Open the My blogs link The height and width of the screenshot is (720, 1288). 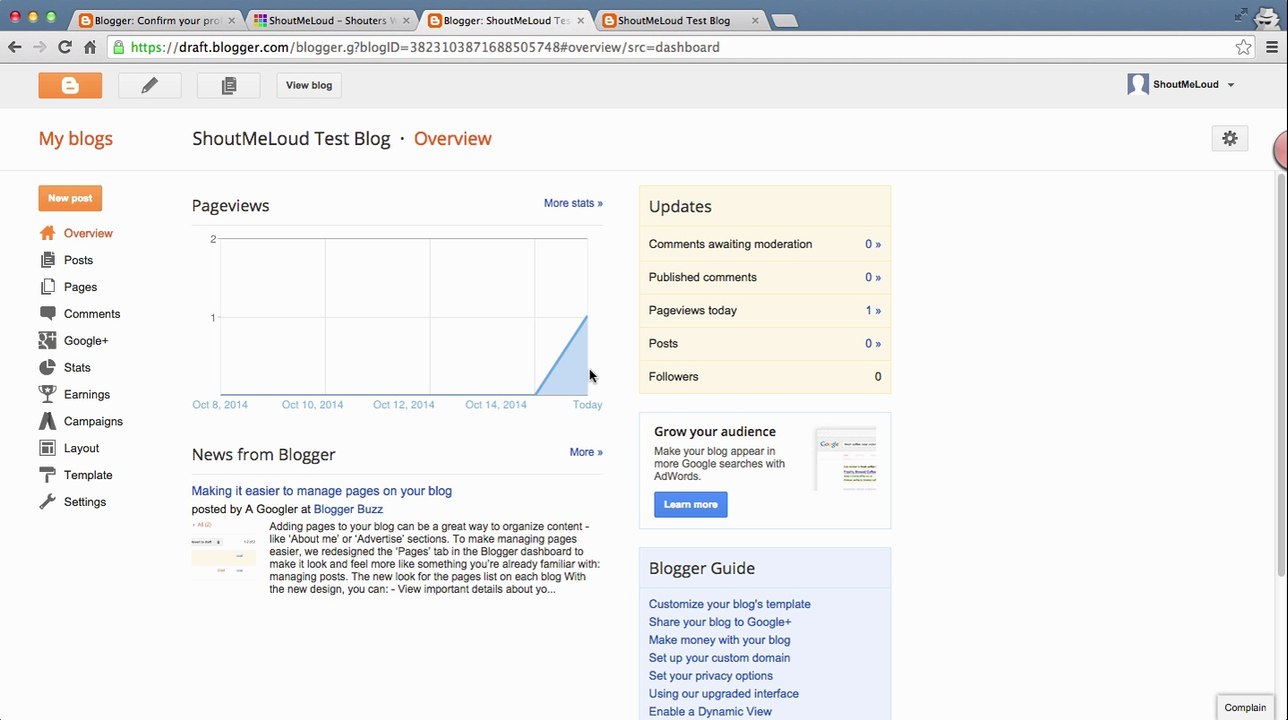tap(76, 139)
